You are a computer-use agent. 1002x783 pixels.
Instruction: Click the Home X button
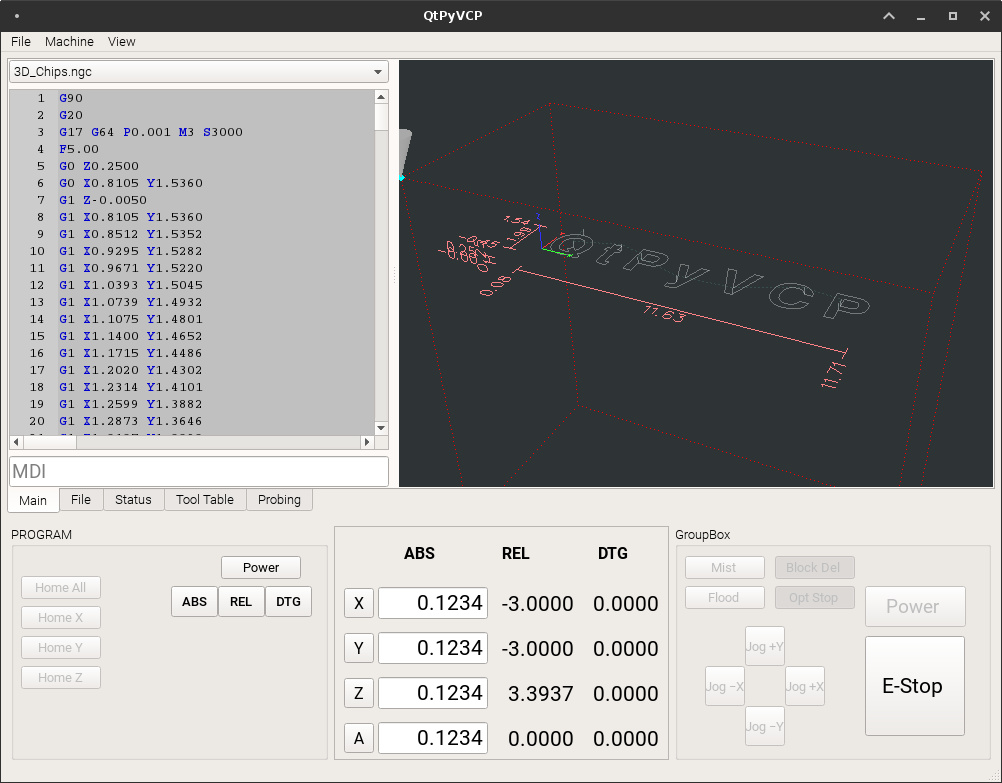point(61,617)
